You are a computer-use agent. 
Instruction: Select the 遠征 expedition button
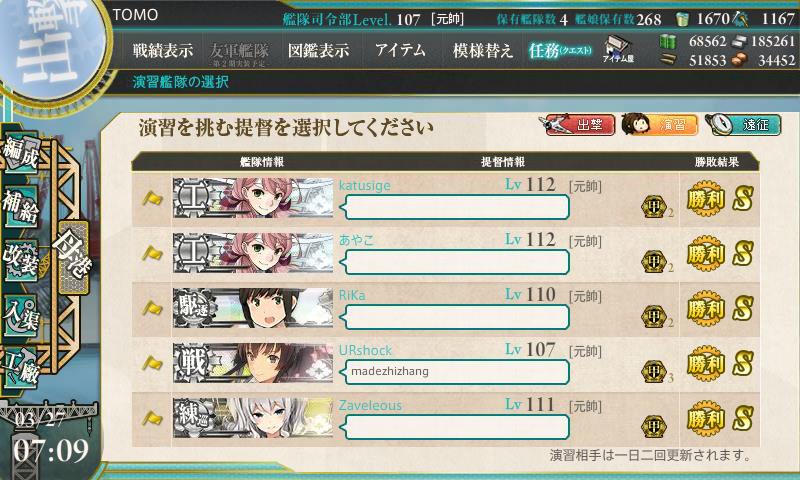[x=744, y=124]
